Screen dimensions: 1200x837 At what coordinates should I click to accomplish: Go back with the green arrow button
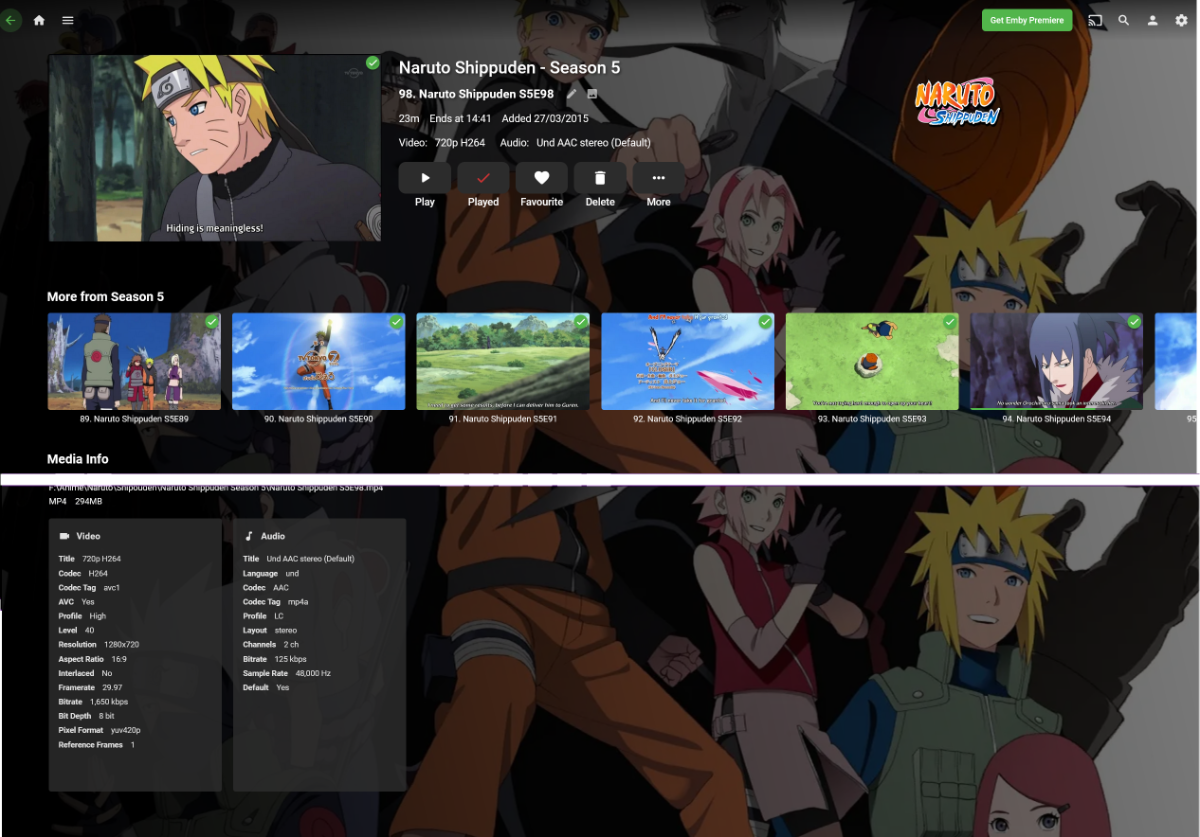point(10,20)
